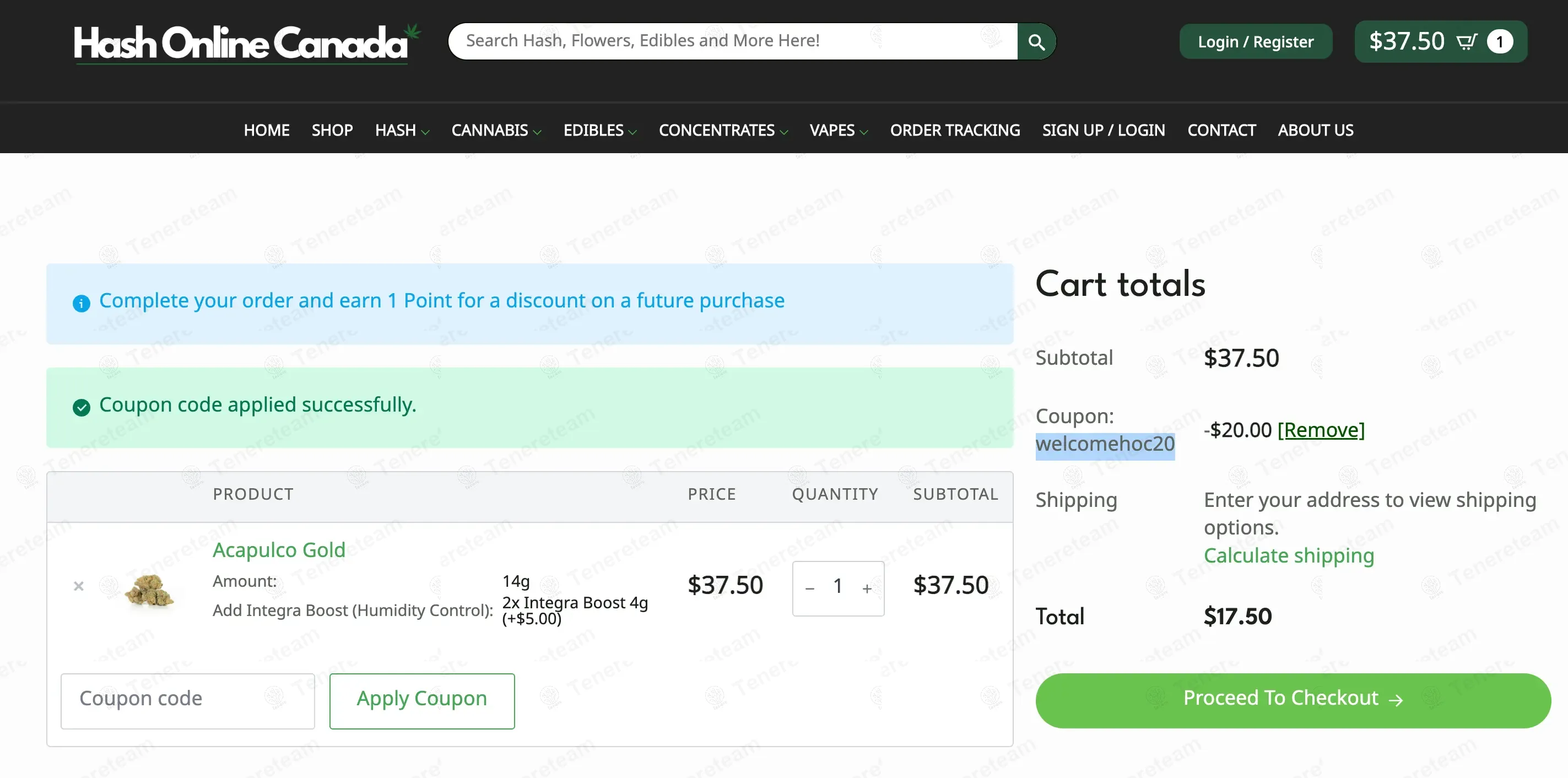Click the SUBTOTAL column header

955,494
